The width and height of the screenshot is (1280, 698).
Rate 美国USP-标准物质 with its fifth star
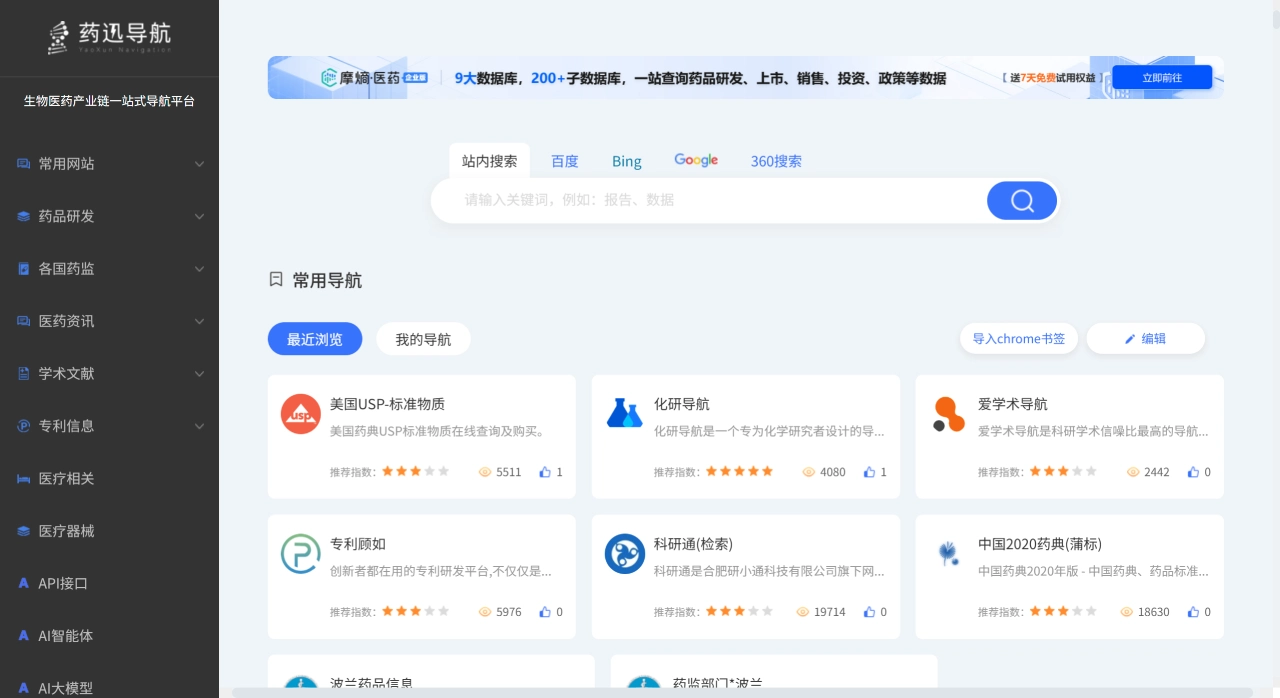click(444, 471)
